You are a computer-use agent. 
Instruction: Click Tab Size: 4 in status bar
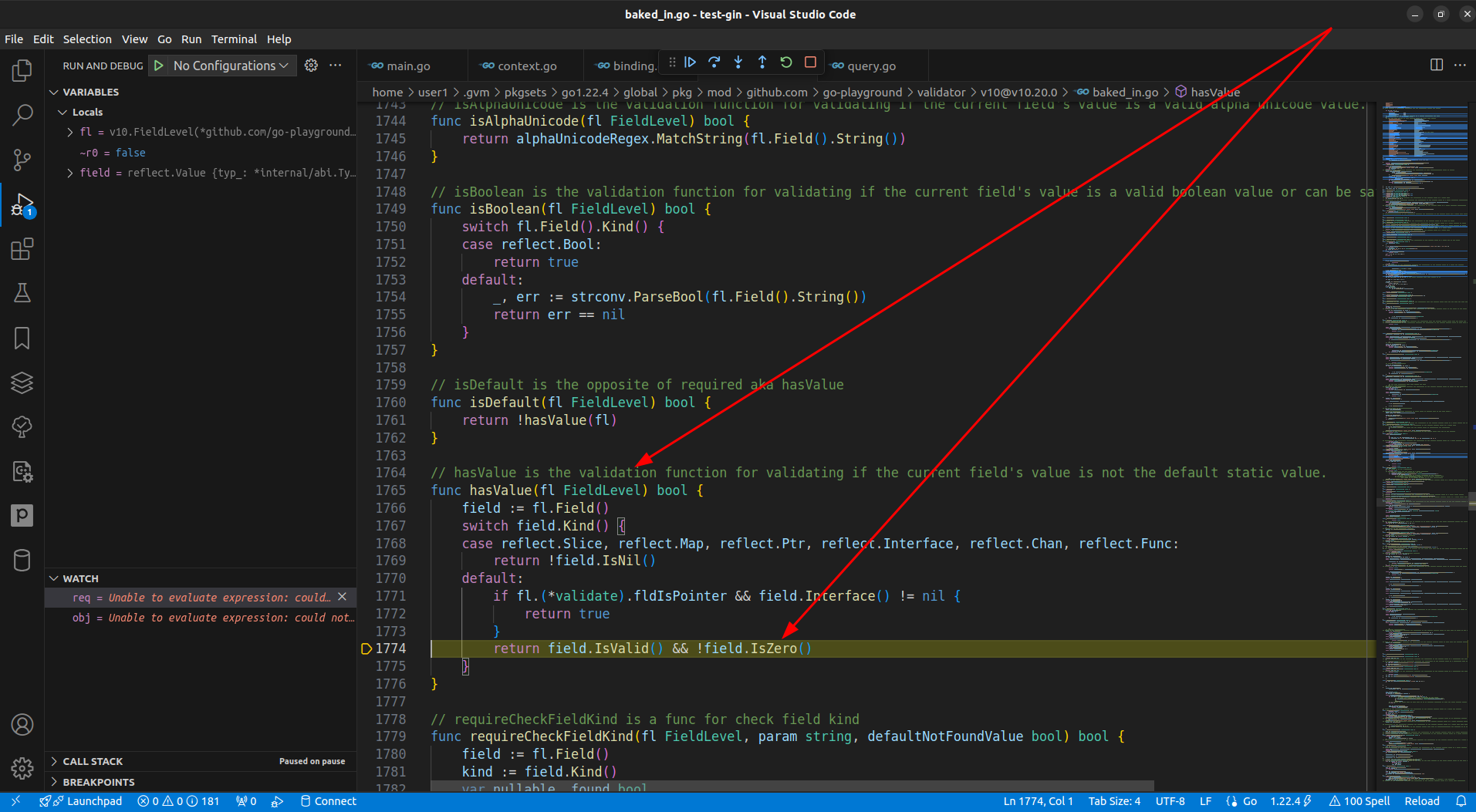pos(1114,801)
